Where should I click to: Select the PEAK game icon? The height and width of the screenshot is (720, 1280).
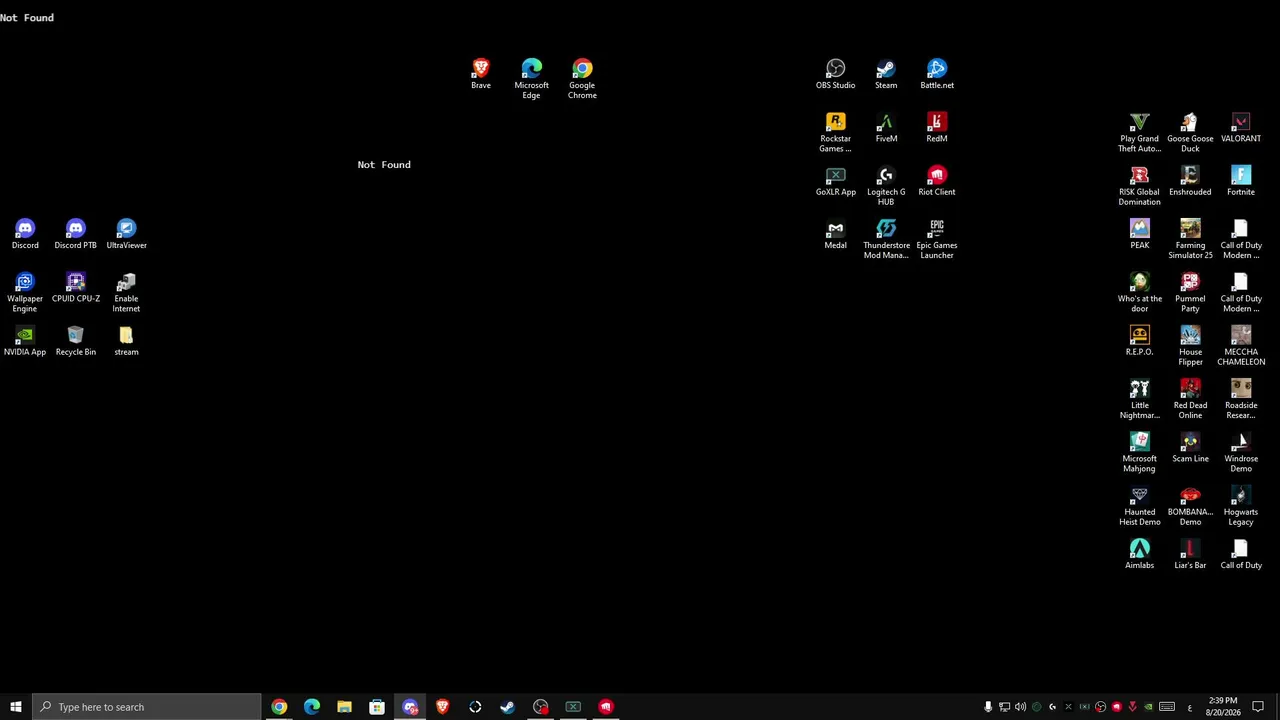[1139, 234]
